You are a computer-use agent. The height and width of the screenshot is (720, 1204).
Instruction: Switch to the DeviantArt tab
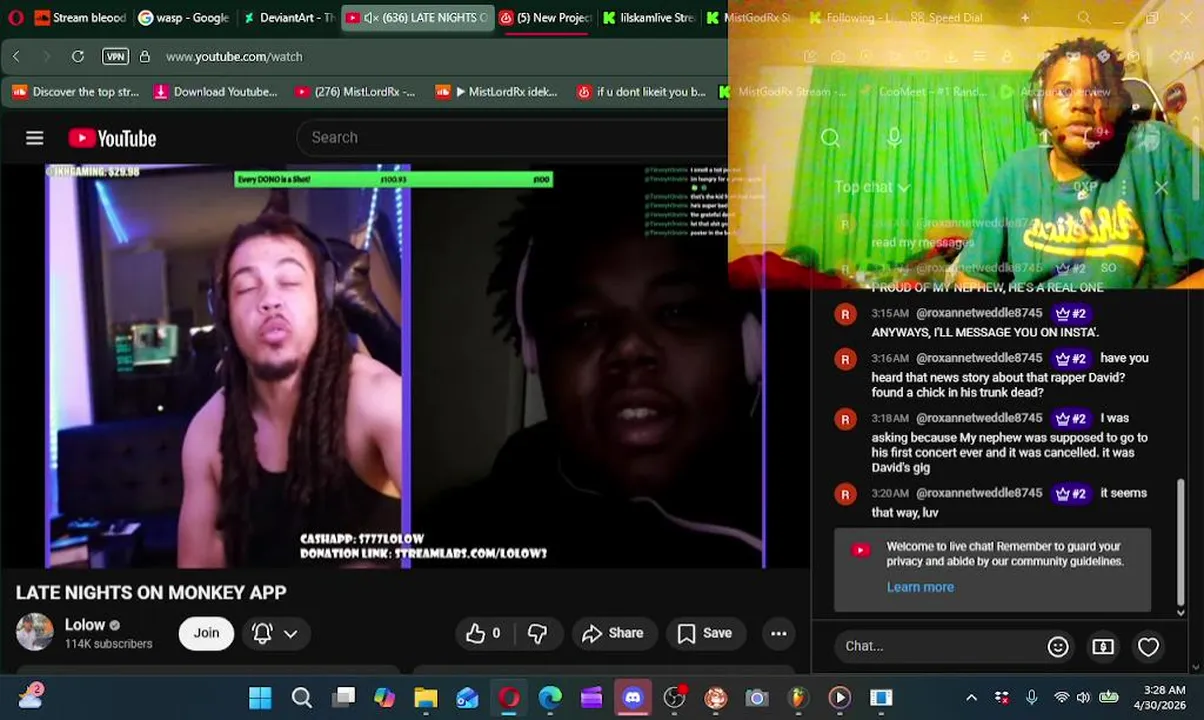[x=288, y=17]
